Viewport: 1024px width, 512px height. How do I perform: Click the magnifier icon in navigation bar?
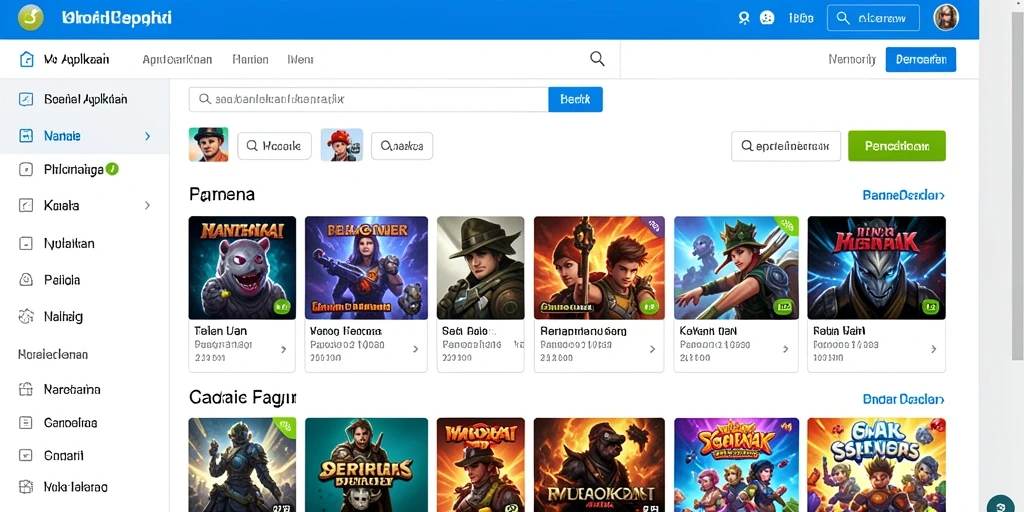tap(597, 59)
